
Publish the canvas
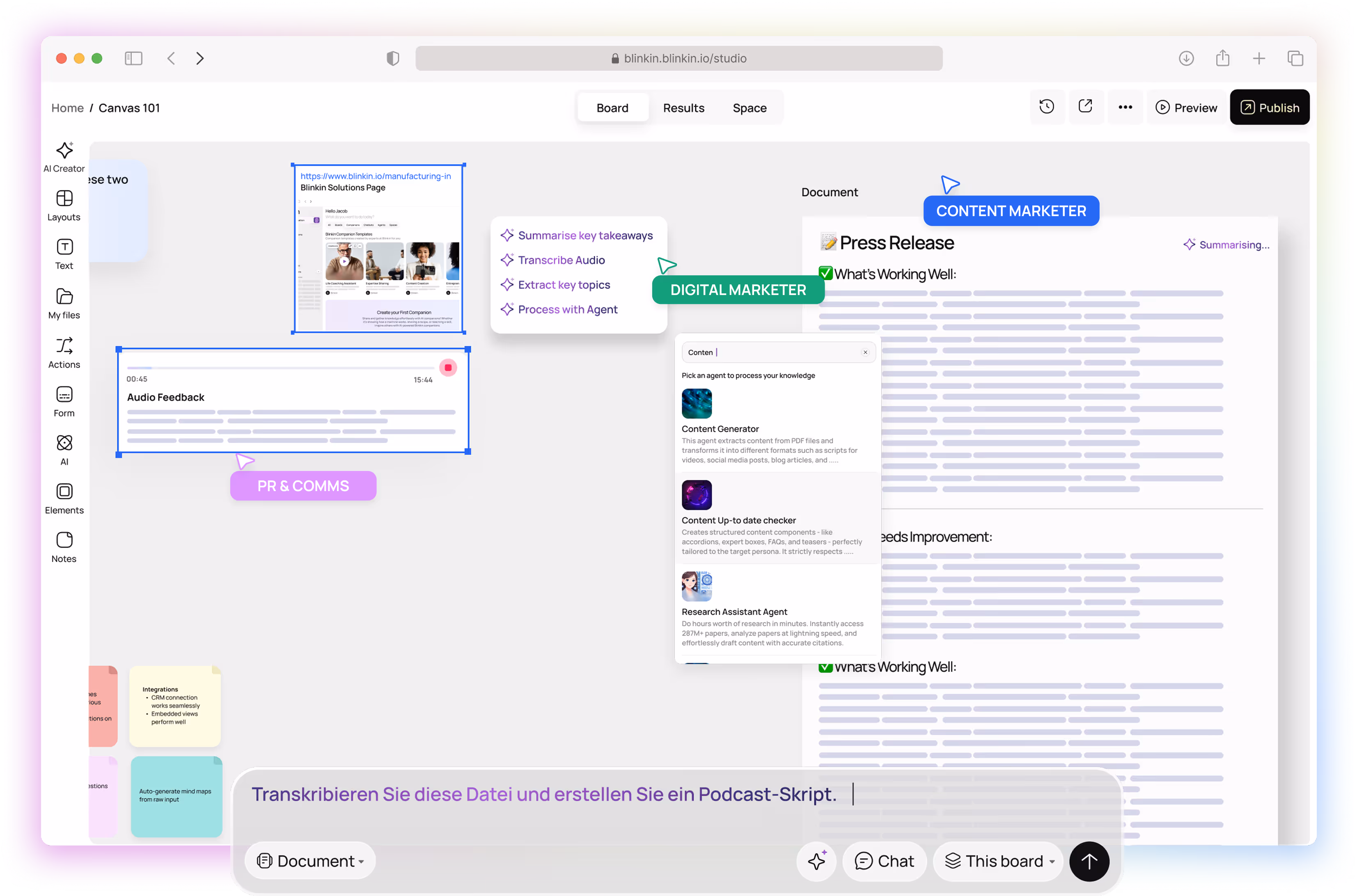pos(1270,107)
